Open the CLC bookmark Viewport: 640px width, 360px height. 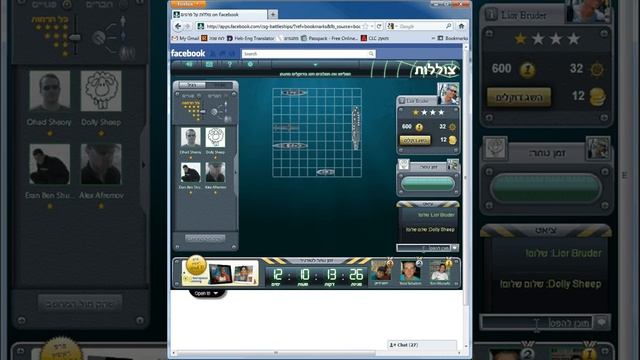pos(375,38)
